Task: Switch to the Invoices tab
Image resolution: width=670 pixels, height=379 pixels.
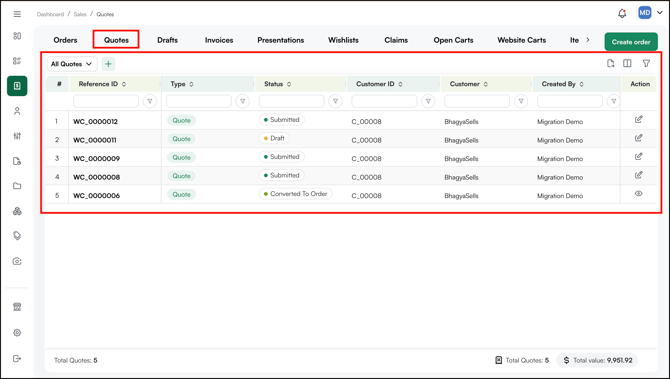Action: pos(219,40)
